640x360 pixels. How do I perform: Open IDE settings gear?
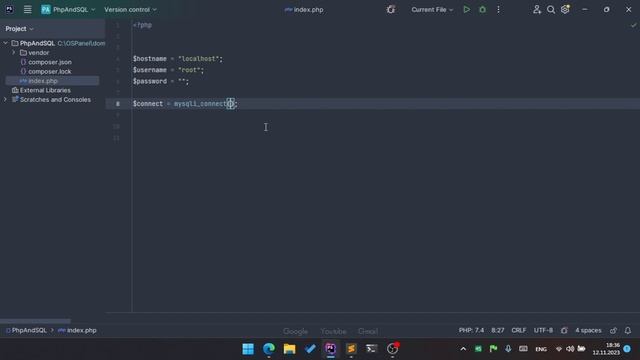pos(565,9)
